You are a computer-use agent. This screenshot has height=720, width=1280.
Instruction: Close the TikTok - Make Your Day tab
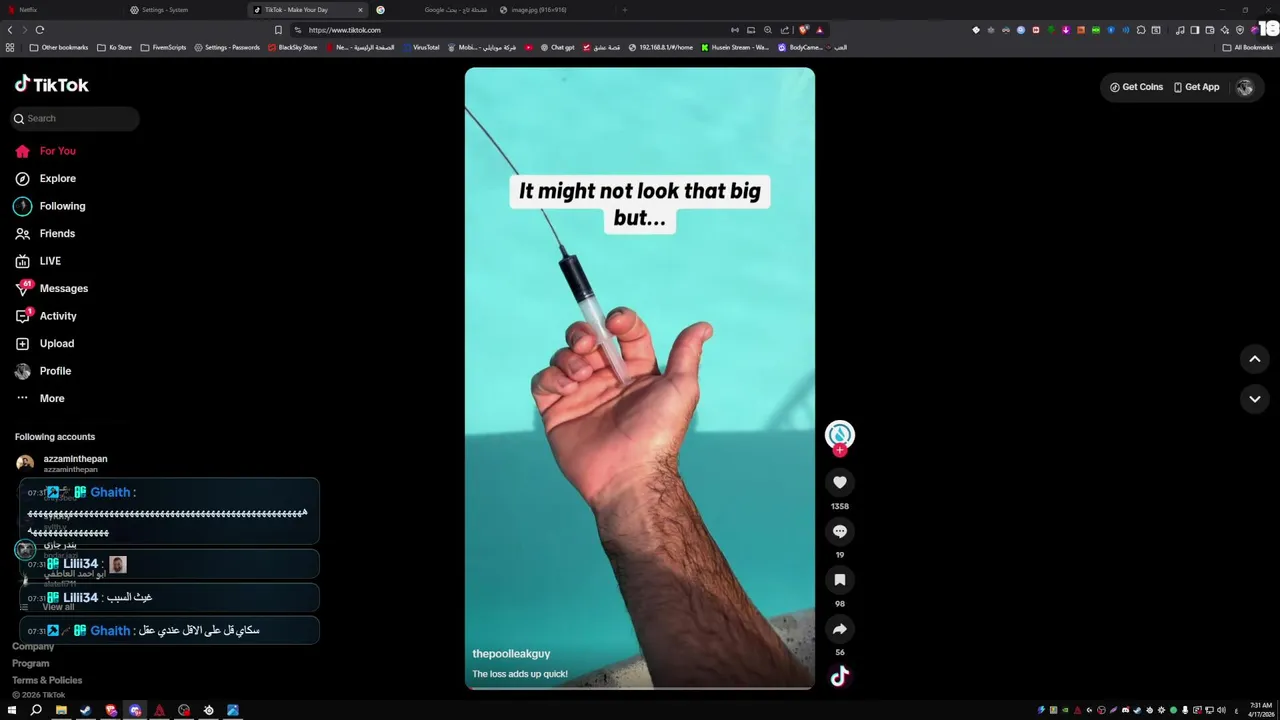coord(360,10)
